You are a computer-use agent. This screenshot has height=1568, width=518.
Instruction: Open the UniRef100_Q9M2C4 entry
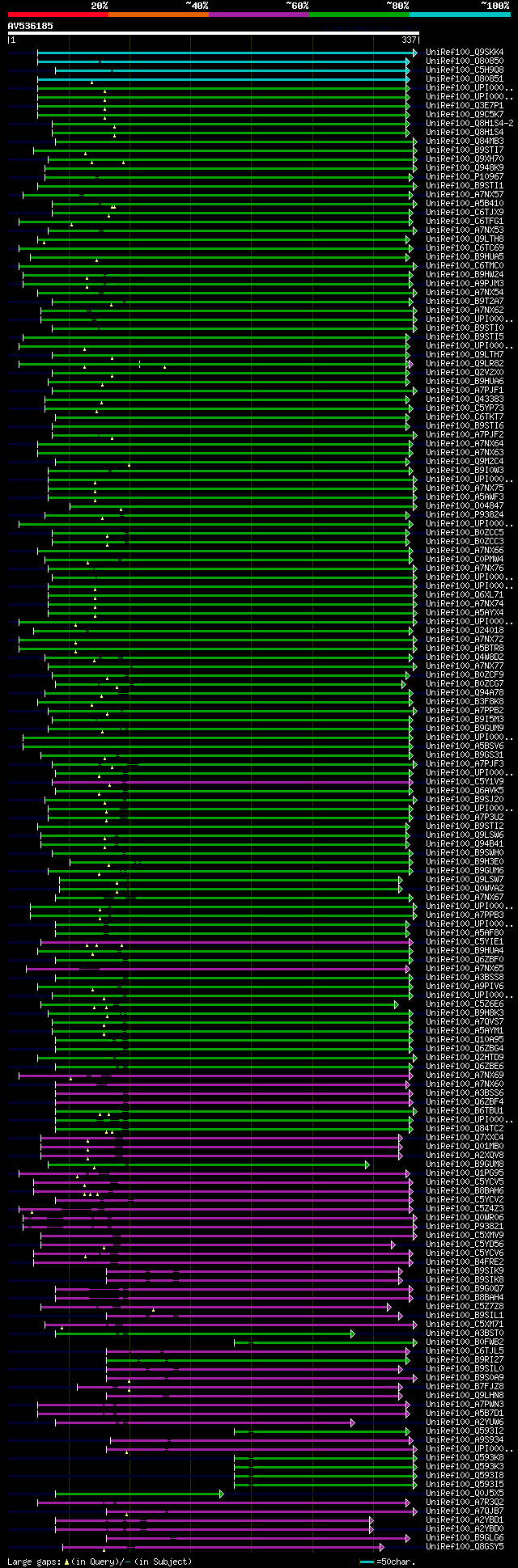point(465,462)
